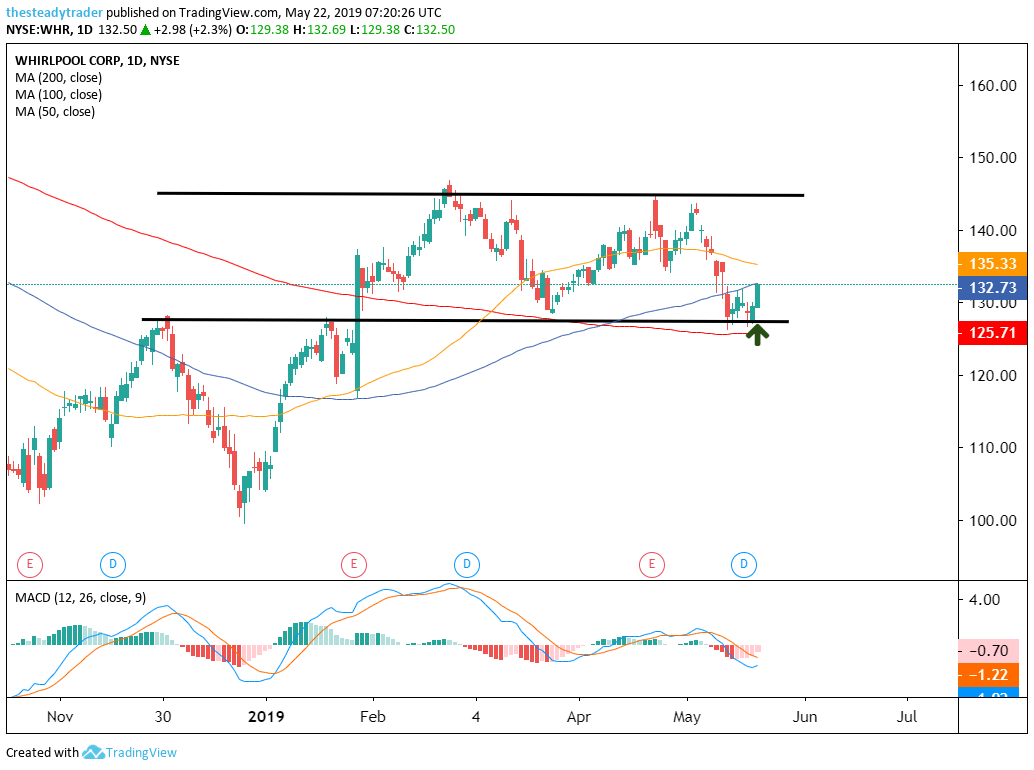Click the WHIRLPOOL CORP, 1D, NYSE title
This screenshot has width=1034, height=770.
click(98, 61)
